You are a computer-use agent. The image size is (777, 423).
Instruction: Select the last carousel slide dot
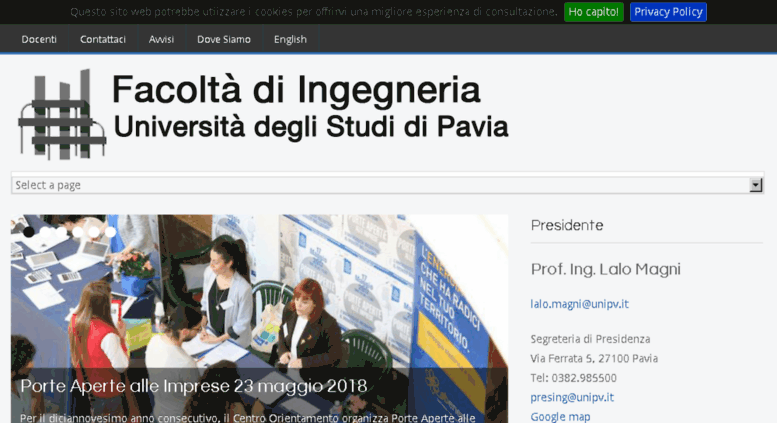[110, 231]
